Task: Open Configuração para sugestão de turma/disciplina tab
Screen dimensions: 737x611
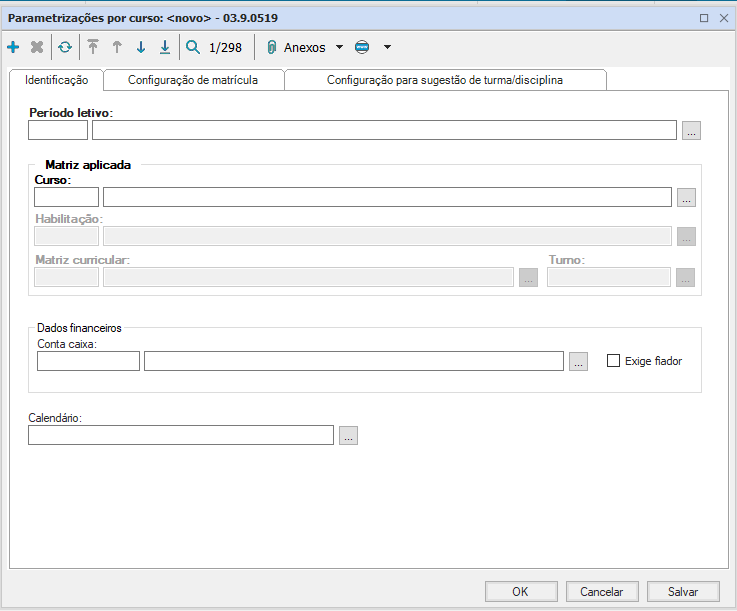Action: click(445, 80)
